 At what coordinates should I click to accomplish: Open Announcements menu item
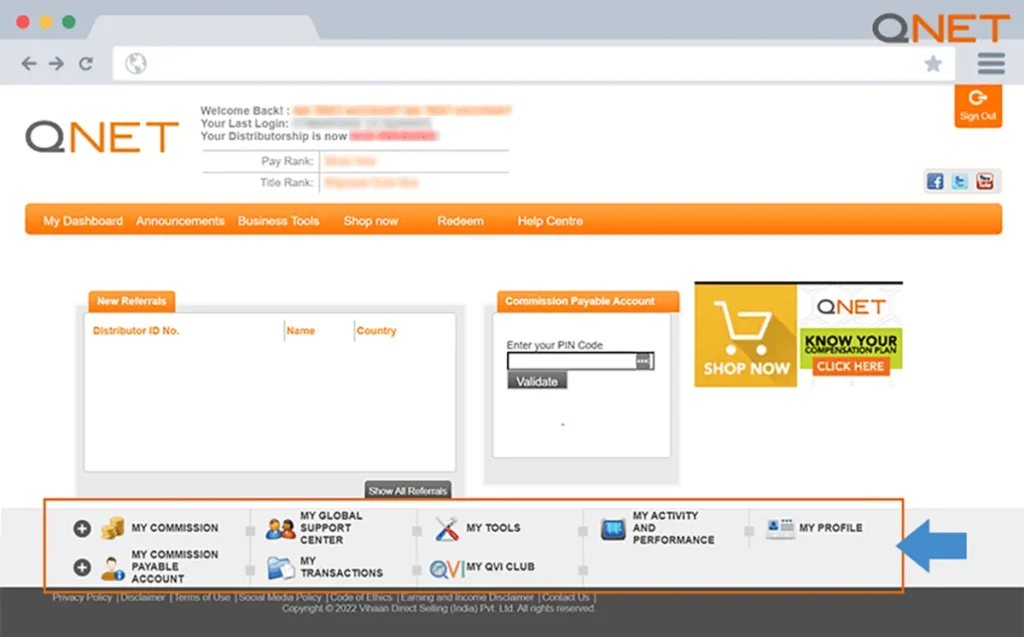pyautogui.click(x=180, y=221)
